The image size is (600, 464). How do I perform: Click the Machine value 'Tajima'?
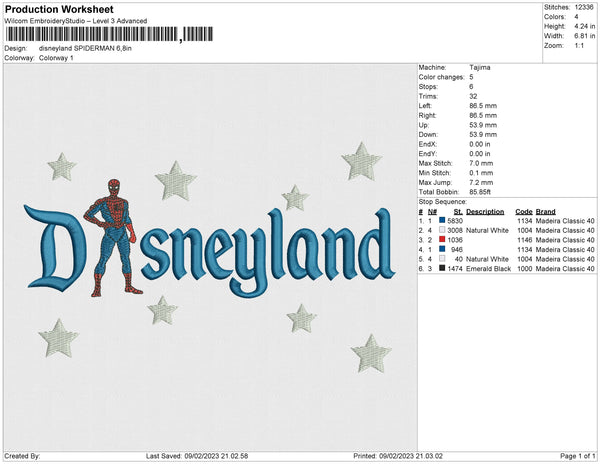click(480, 67)
